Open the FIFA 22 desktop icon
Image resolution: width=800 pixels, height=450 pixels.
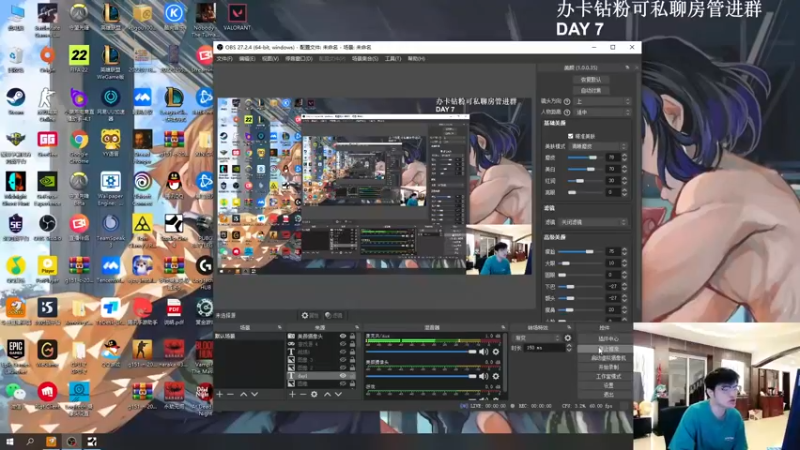click(x=79, y=59)
